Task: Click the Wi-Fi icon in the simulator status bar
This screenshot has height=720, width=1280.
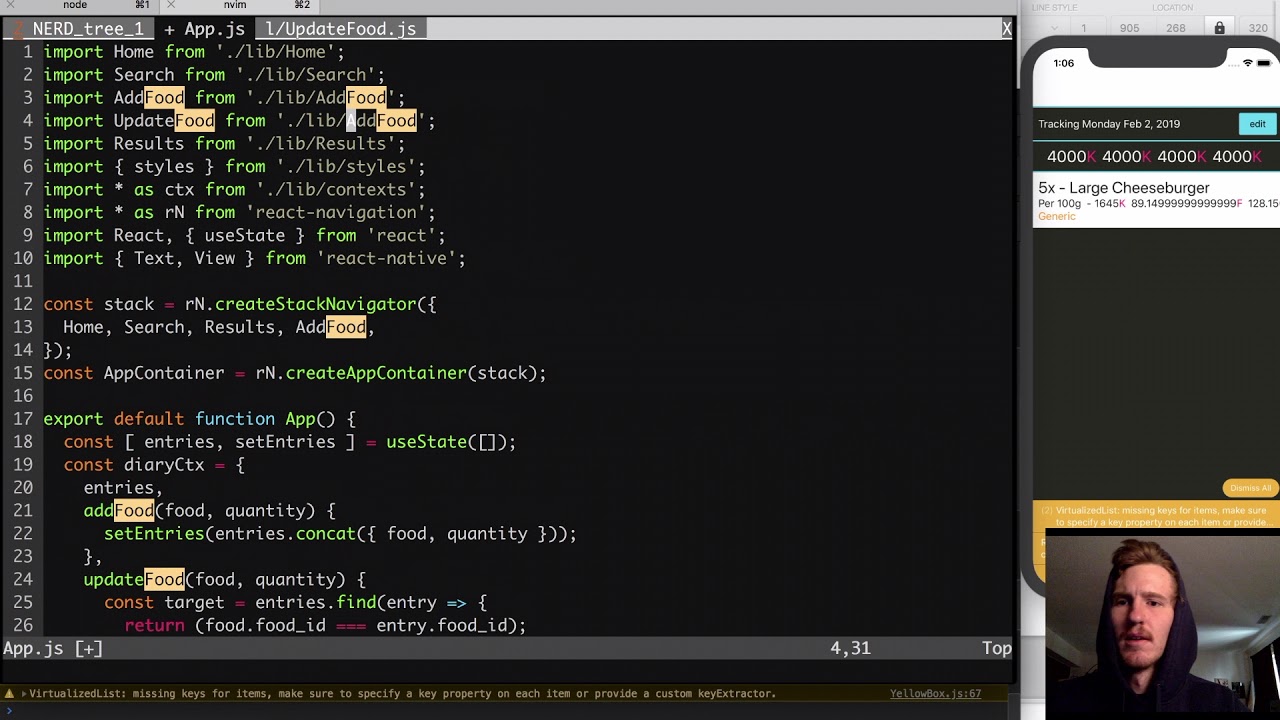Action: click(x=1247, y=63)
